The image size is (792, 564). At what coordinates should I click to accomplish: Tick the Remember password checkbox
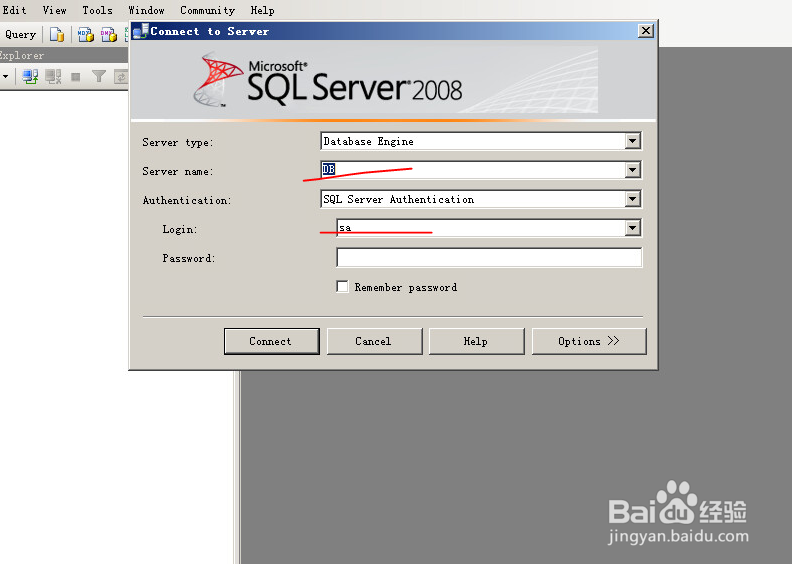[x=342, y=287]
